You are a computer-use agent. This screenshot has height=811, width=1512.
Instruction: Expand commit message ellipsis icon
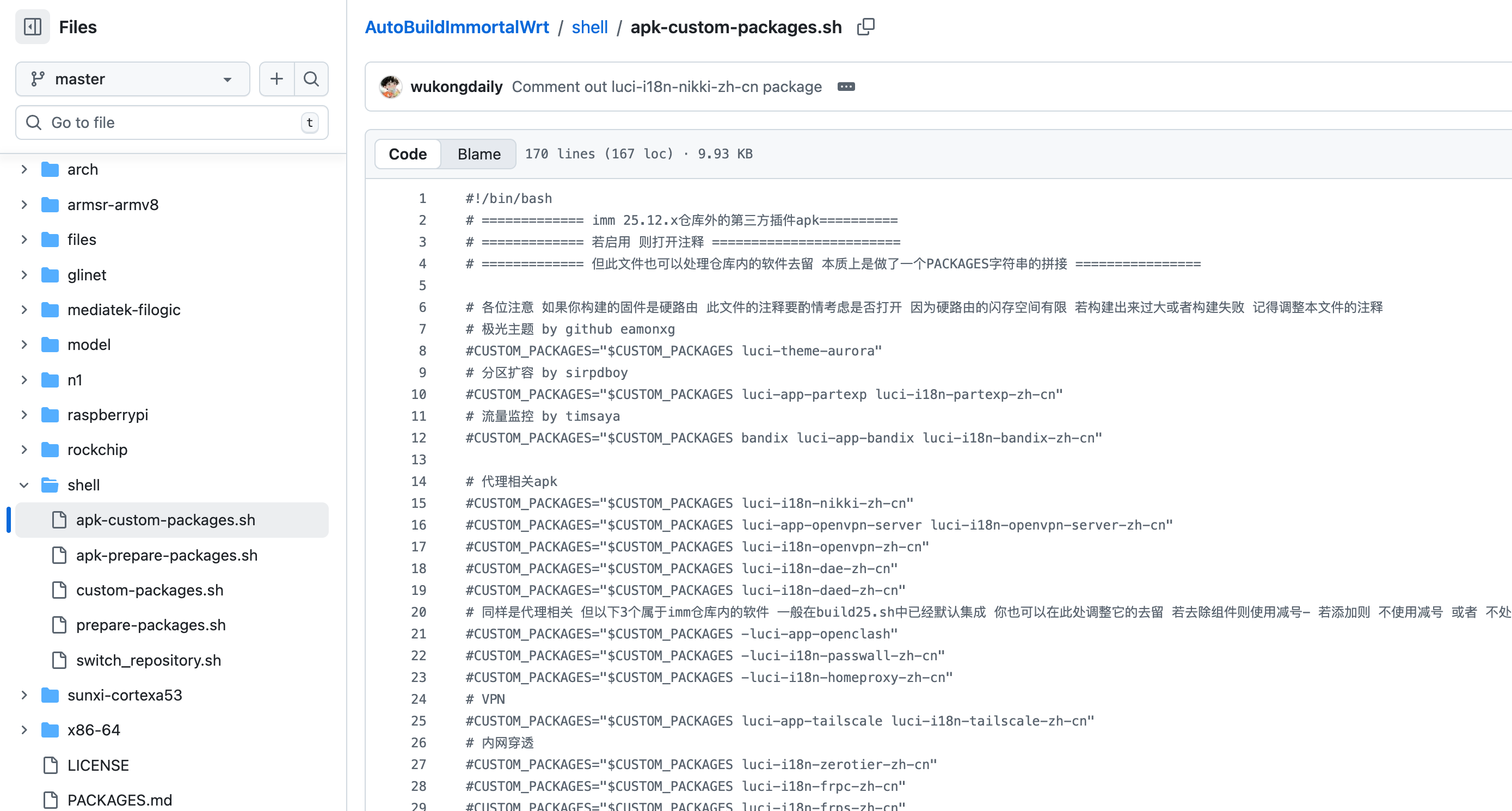(846, 87)
